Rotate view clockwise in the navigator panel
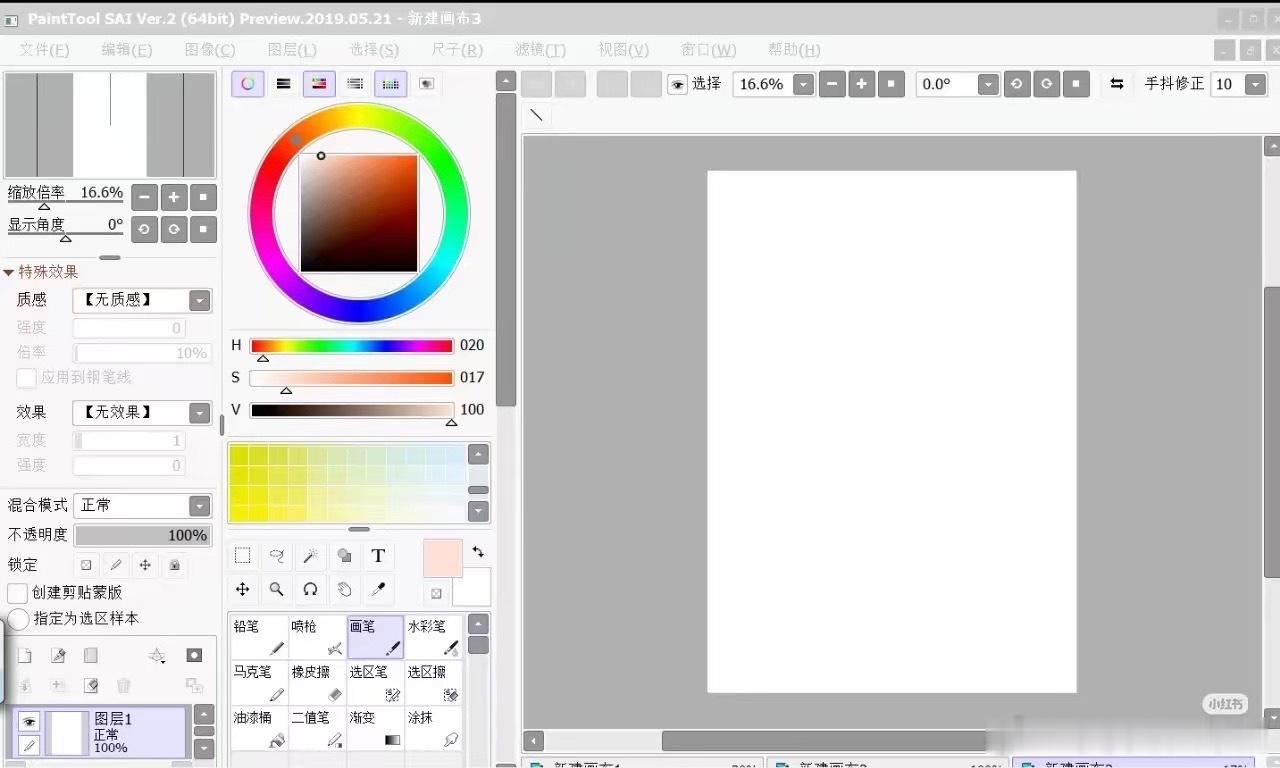The height and width of the screenshot is (768, 1280). coord(174,229)
